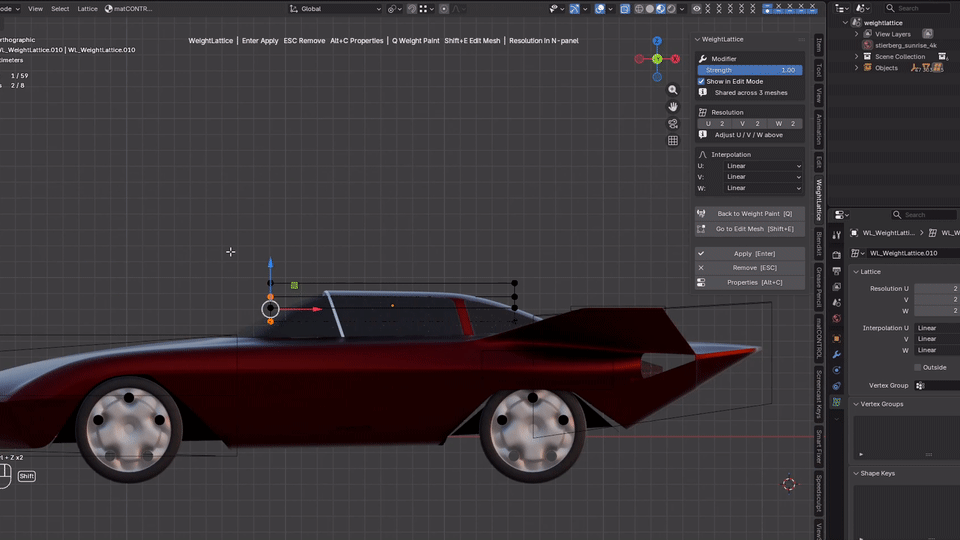Screen dimensions: 960x540
Task: Click the Back to Weight Paint button
Action: pos(749,214)
